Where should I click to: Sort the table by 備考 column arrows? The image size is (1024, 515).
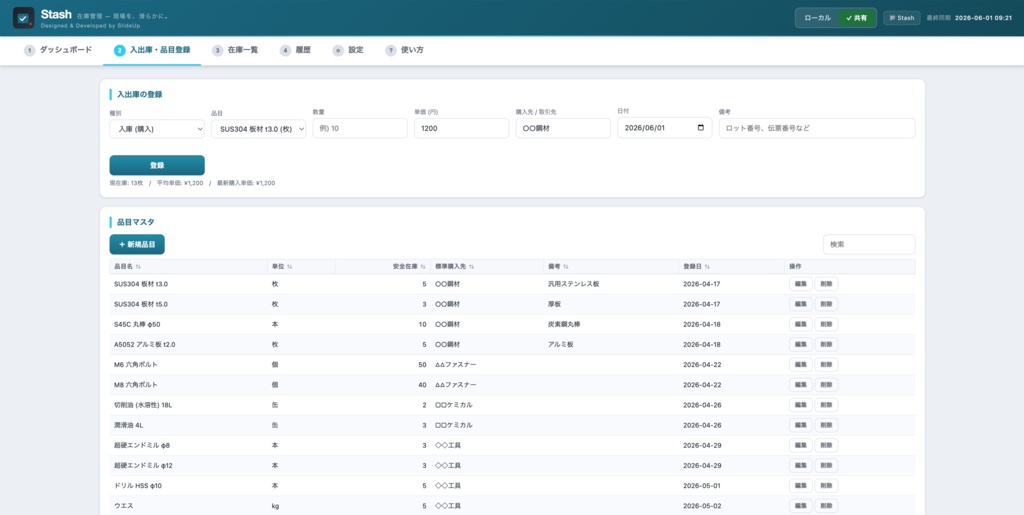pyautogui.click(x=566, y=267)
